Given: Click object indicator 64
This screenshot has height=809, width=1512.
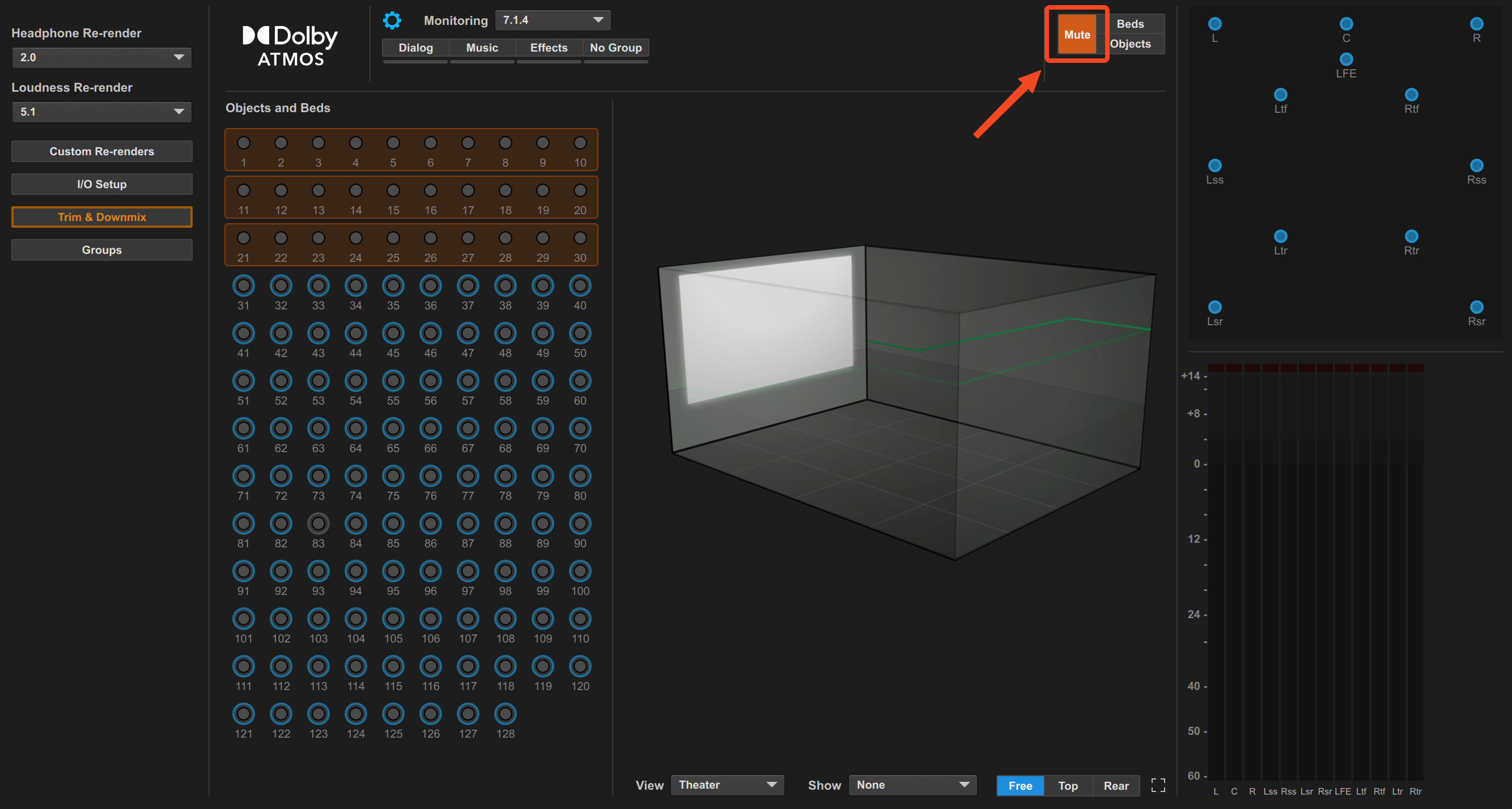Looking at the screenshot, I should (x=355, y=428).
